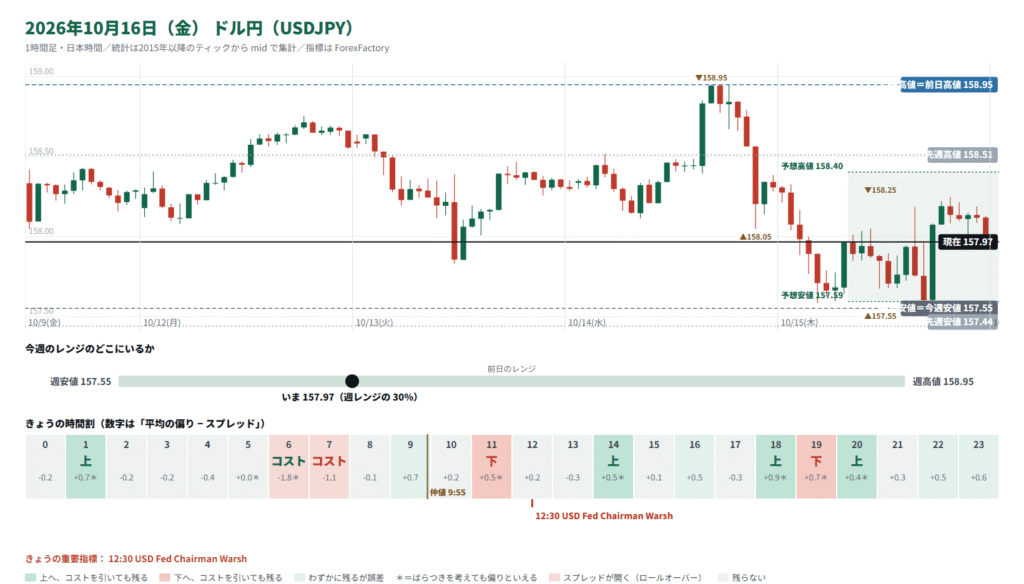1024x584 pixels.
Task: Click the 仲値 9:55 marker label
Action: pyautogui.click(x=447, y=493)
